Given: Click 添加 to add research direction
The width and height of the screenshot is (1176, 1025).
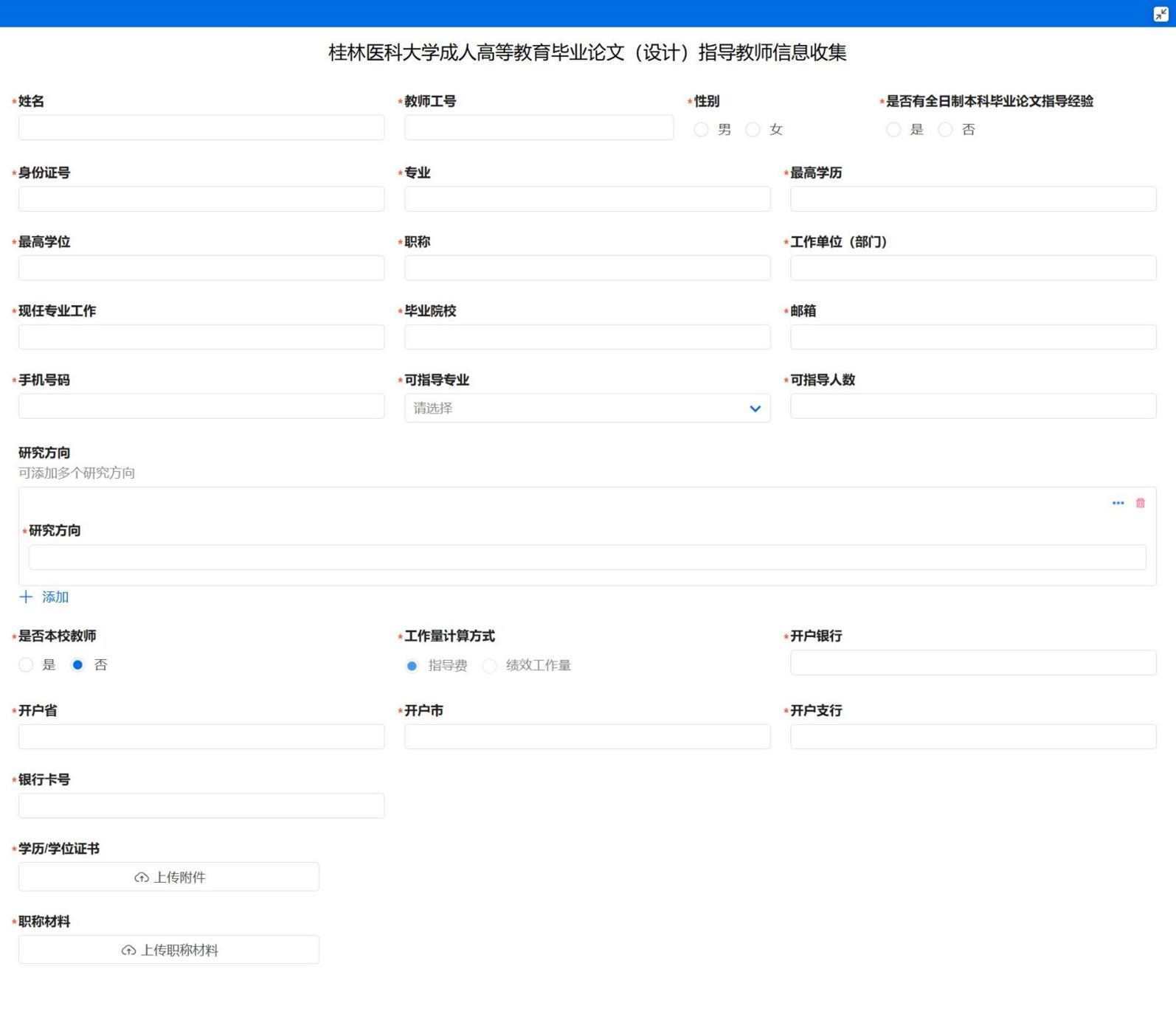Looking at the screenshot, I should [55, 597].
